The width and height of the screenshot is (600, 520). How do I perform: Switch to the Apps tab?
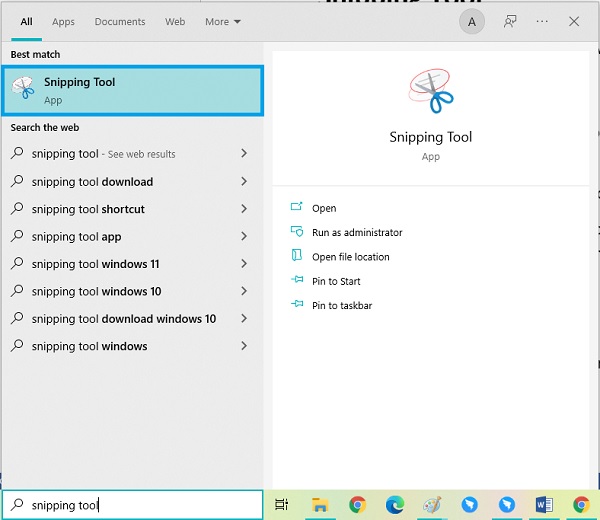point(64,22)
